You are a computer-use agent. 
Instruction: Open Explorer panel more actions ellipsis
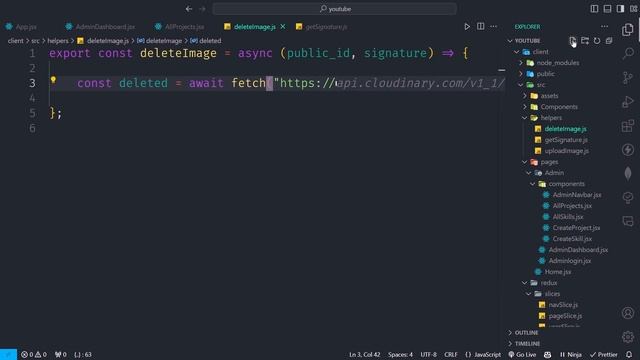604,27
